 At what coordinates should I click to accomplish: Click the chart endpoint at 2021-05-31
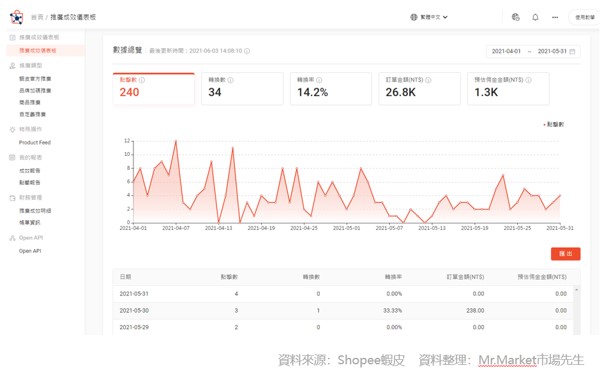click(560, 195)
